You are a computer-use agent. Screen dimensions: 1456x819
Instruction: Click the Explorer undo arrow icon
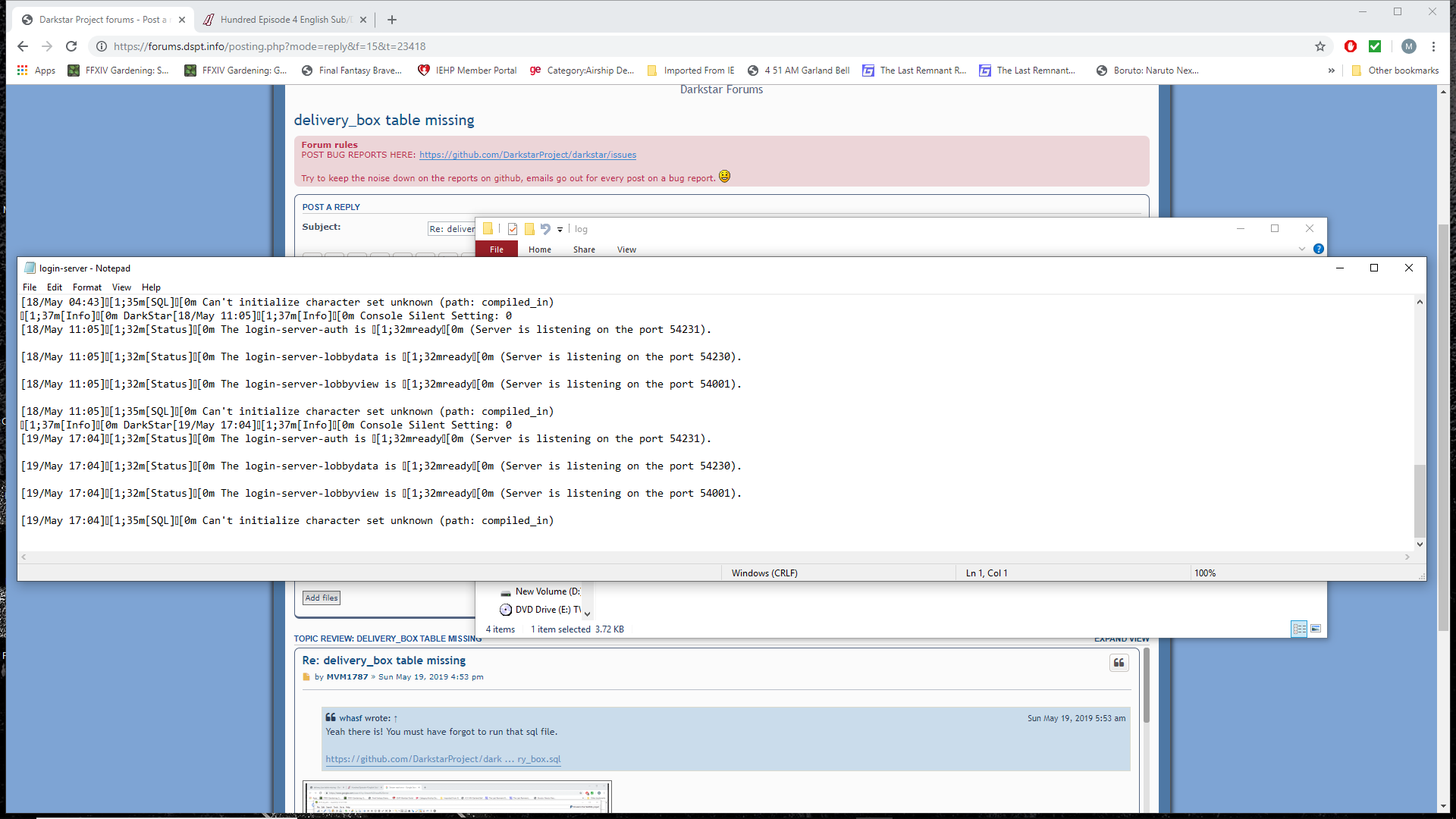pyautogui.click(x=545, y=229)
